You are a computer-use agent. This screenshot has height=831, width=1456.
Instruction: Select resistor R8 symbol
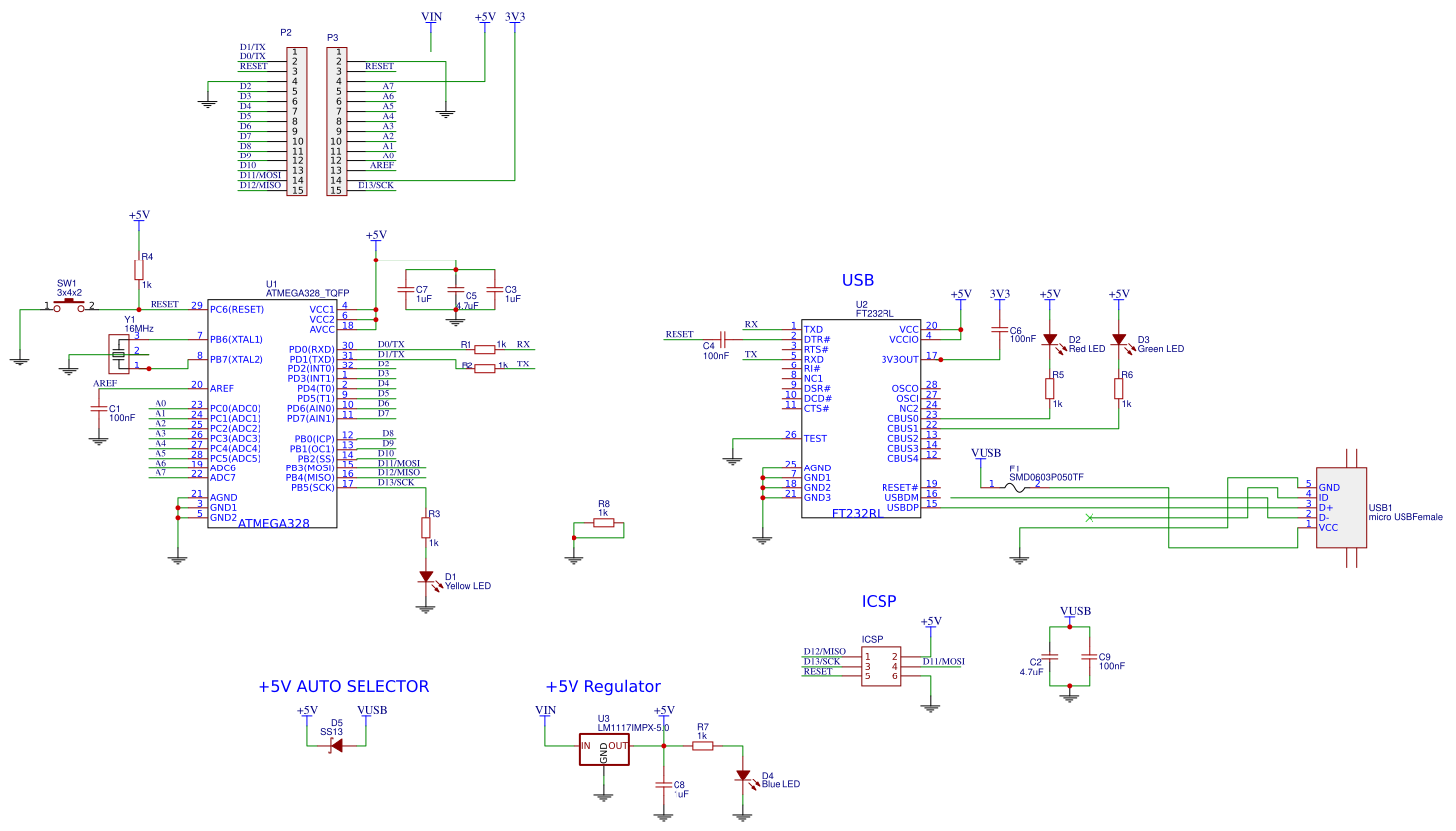(x=603, y=522)
